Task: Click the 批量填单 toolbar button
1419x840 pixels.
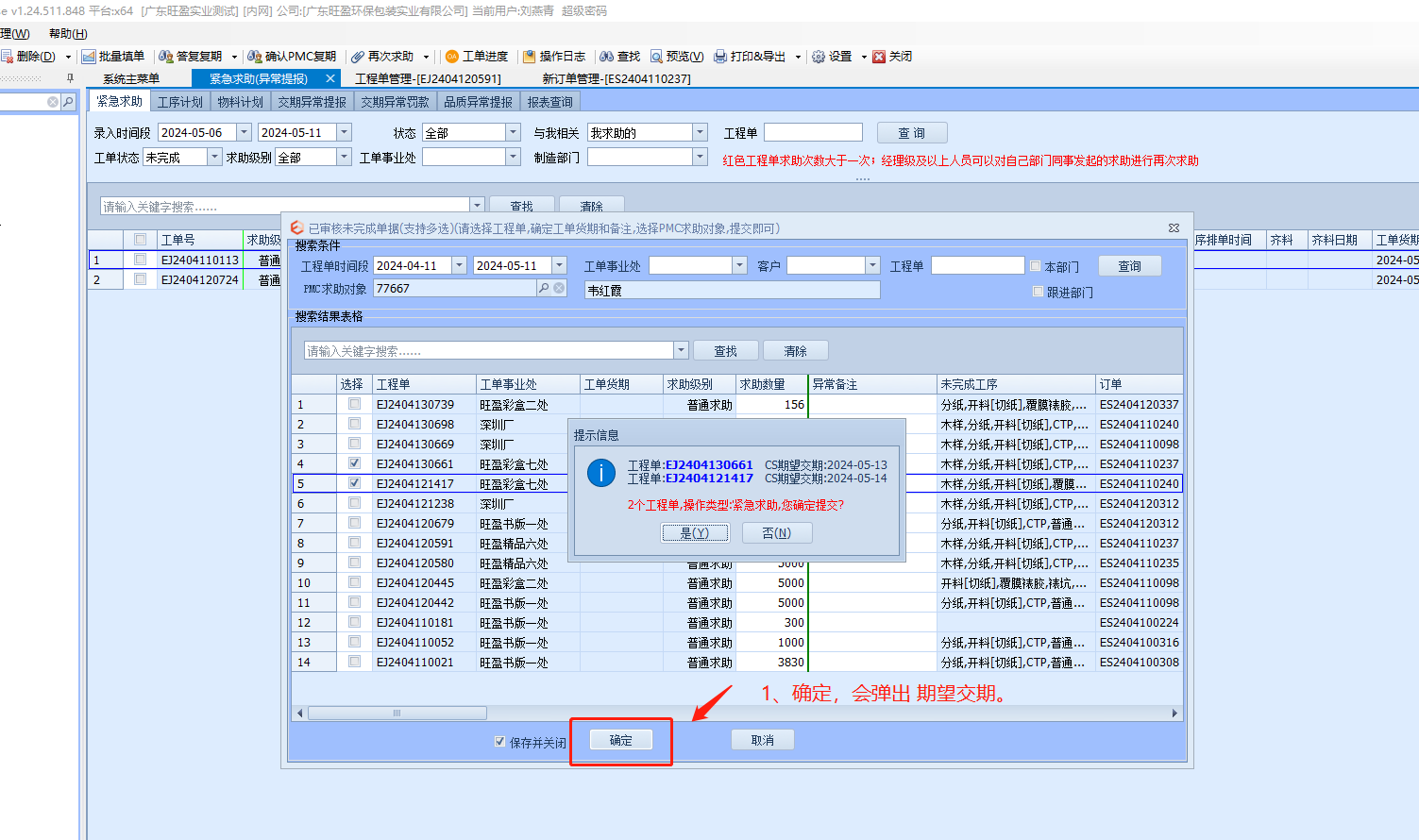Action: pos(113,57)
